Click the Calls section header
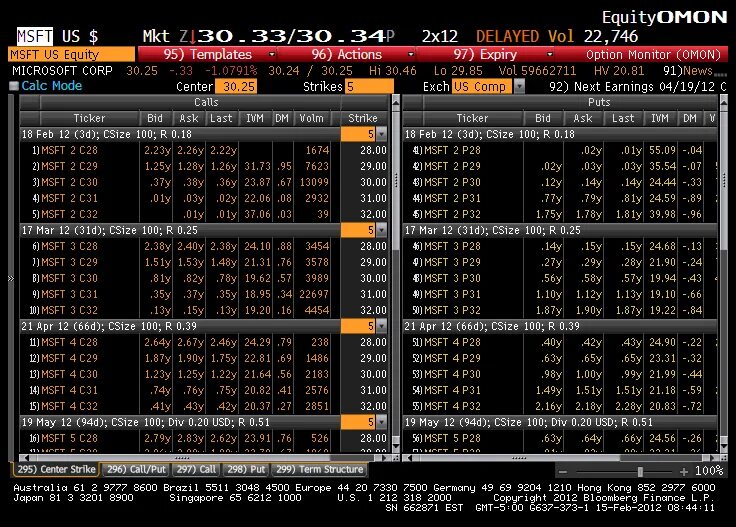Image resolution: width=736 pixels, height=527 pixels. (206, 102)
